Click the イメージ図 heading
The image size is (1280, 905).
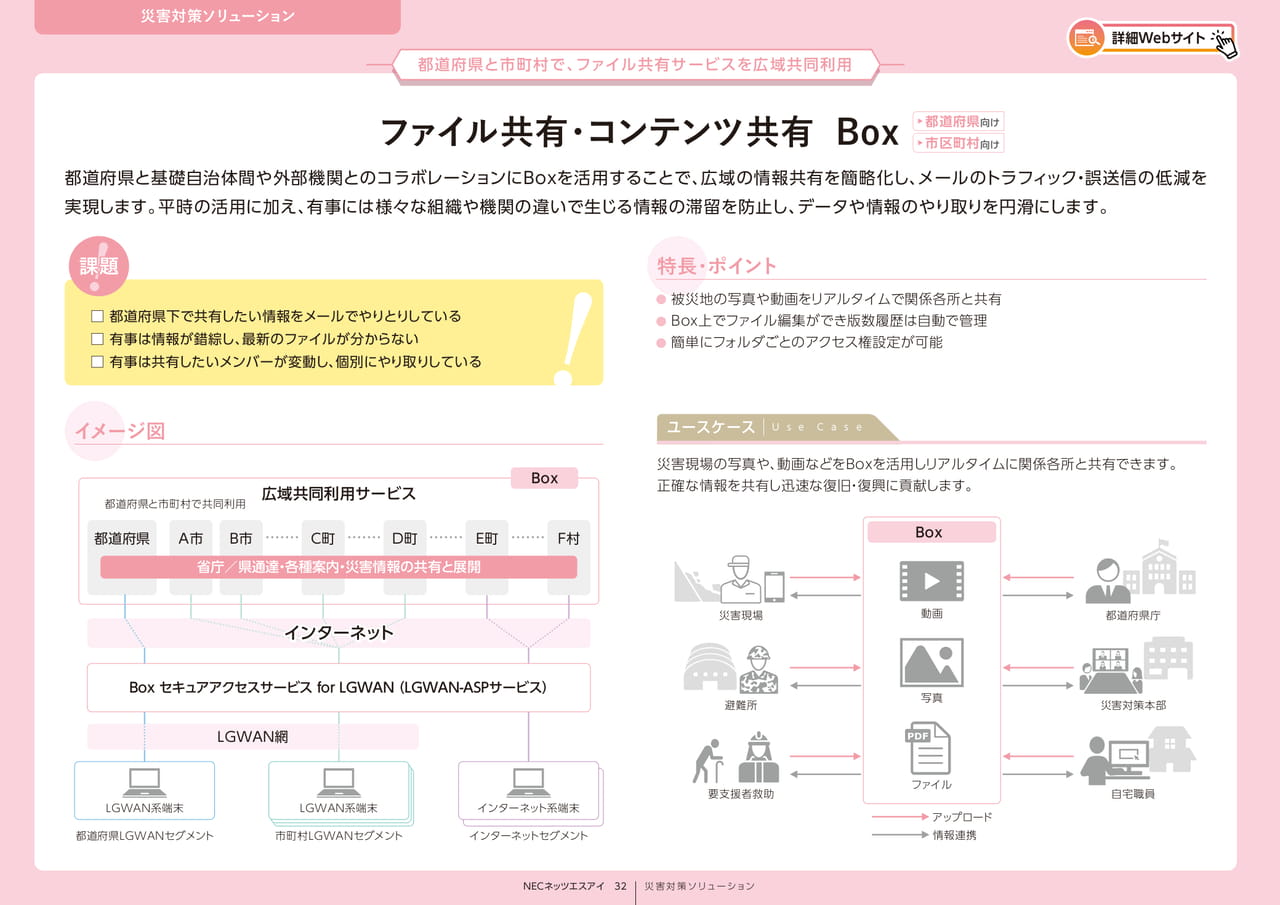(x=119, y=431)
